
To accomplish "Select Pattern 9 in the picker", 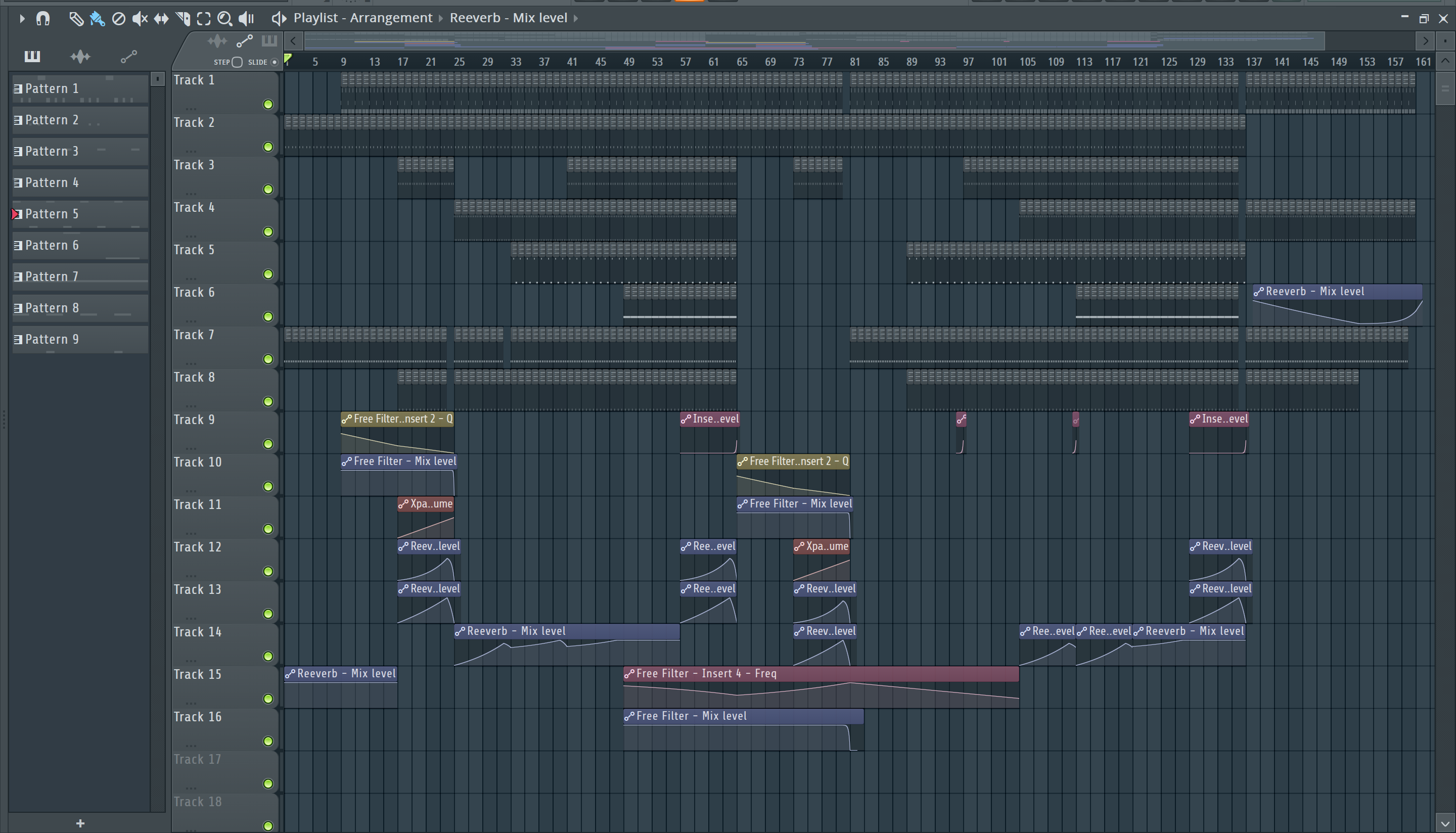I will [x=80, y=339].
